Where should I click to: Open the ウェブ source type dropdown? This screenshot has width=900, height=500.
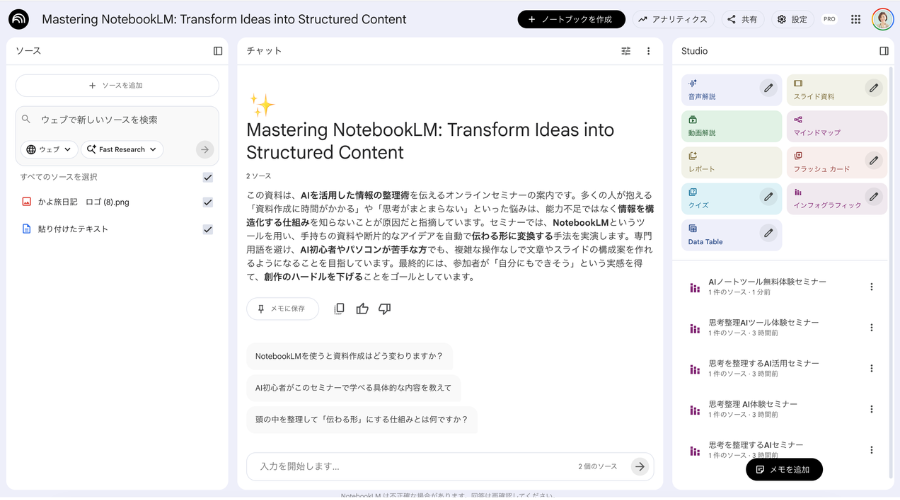tap(50, 149)
